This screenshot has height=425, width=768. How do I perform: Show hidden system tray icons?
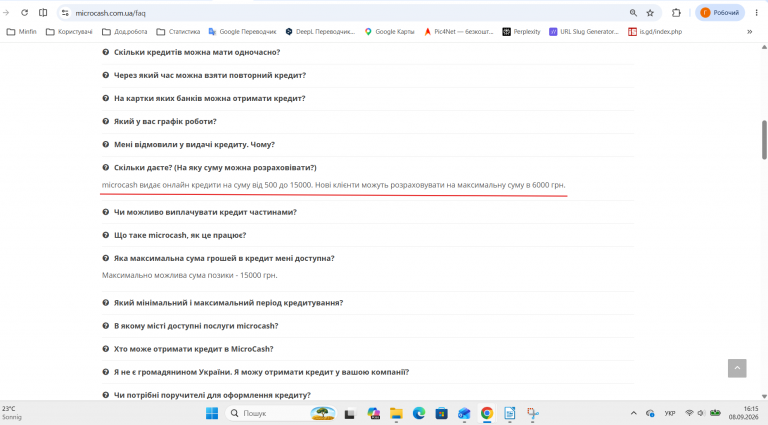coord(633,413)
